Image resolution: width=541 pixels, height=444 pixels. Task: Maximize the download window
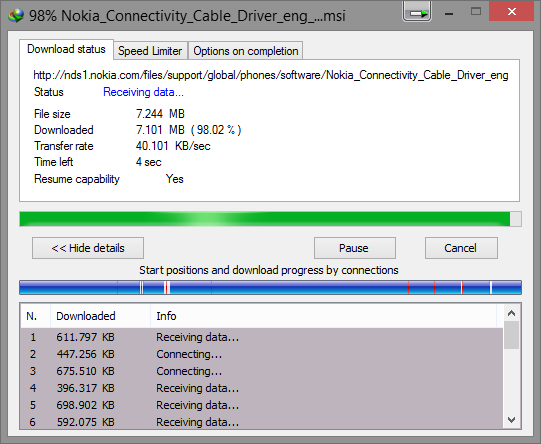point(476,12)
